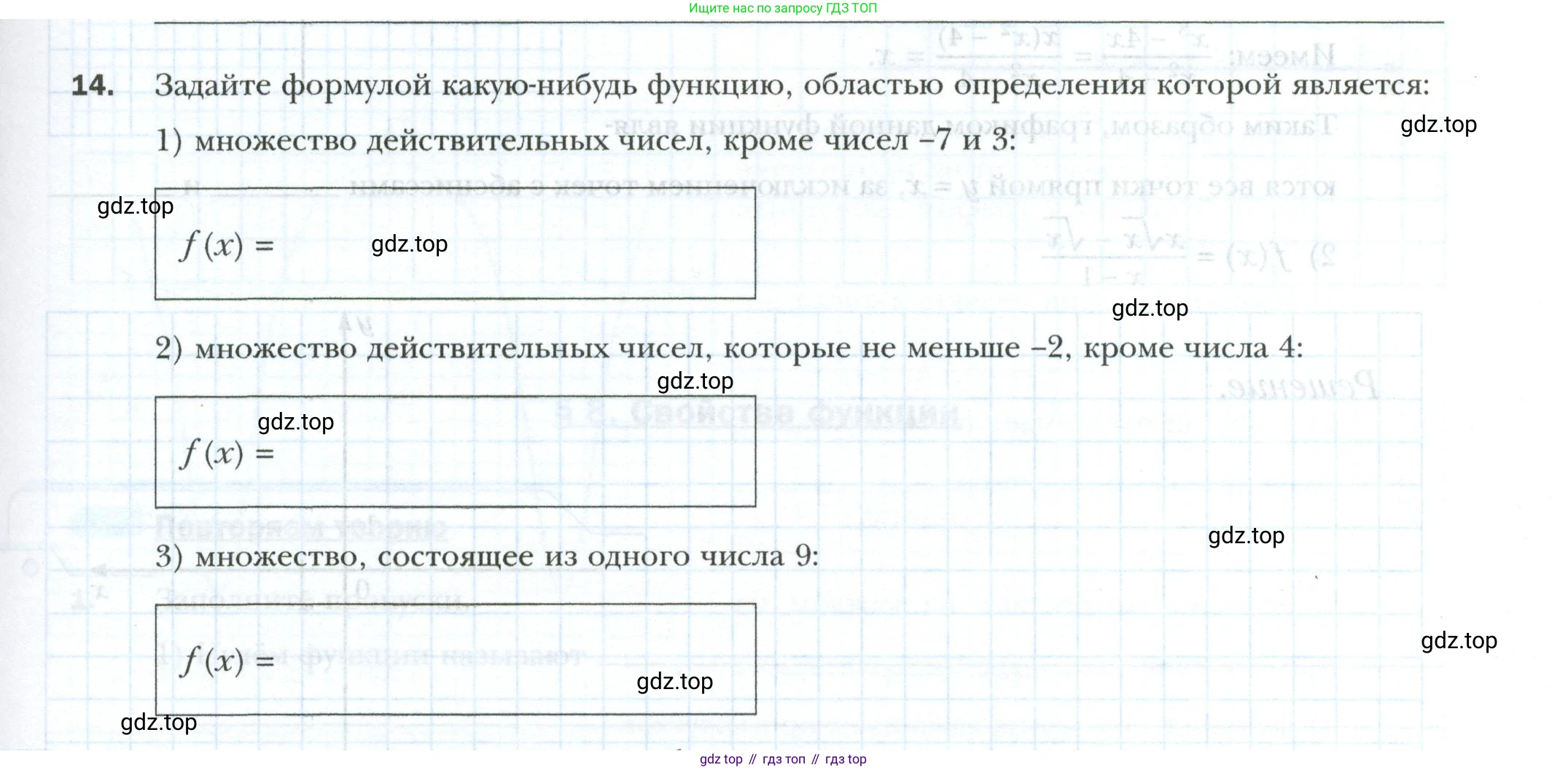Screen dimensions: 1568x770
Task: Click the footer text 'gdz top // гдз топ // гдз top'
Action: (783, 759)
